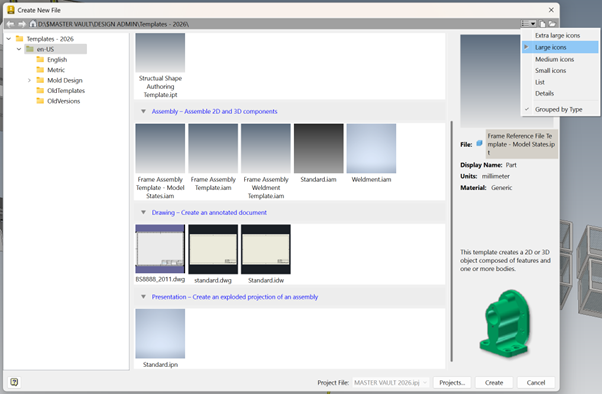
Task: Open the help icon at bottom left
Action: [14, 382]
